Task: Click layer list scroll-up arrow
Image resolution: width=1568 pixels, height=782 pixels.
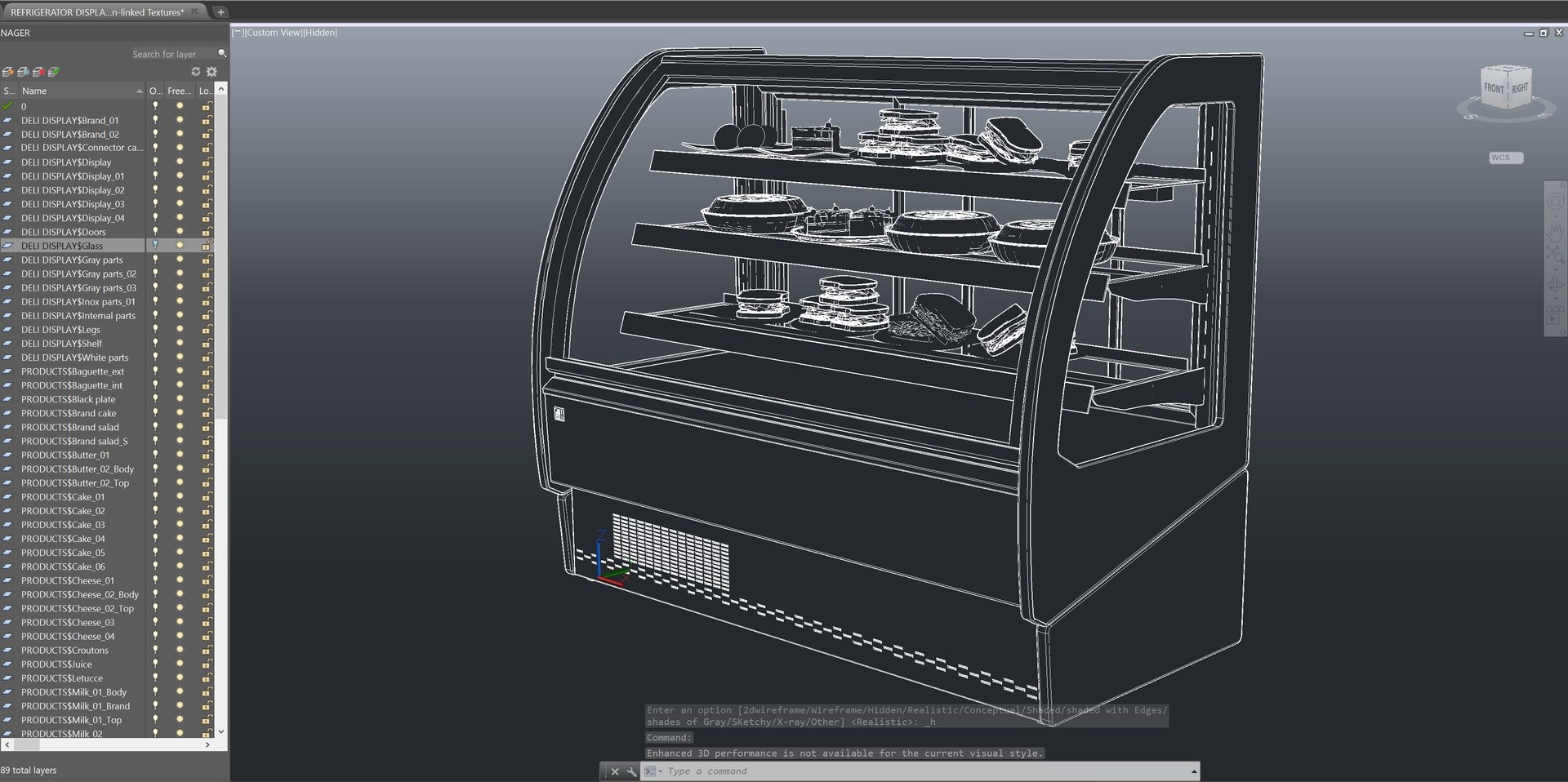Action: click(x=220, y=88)
